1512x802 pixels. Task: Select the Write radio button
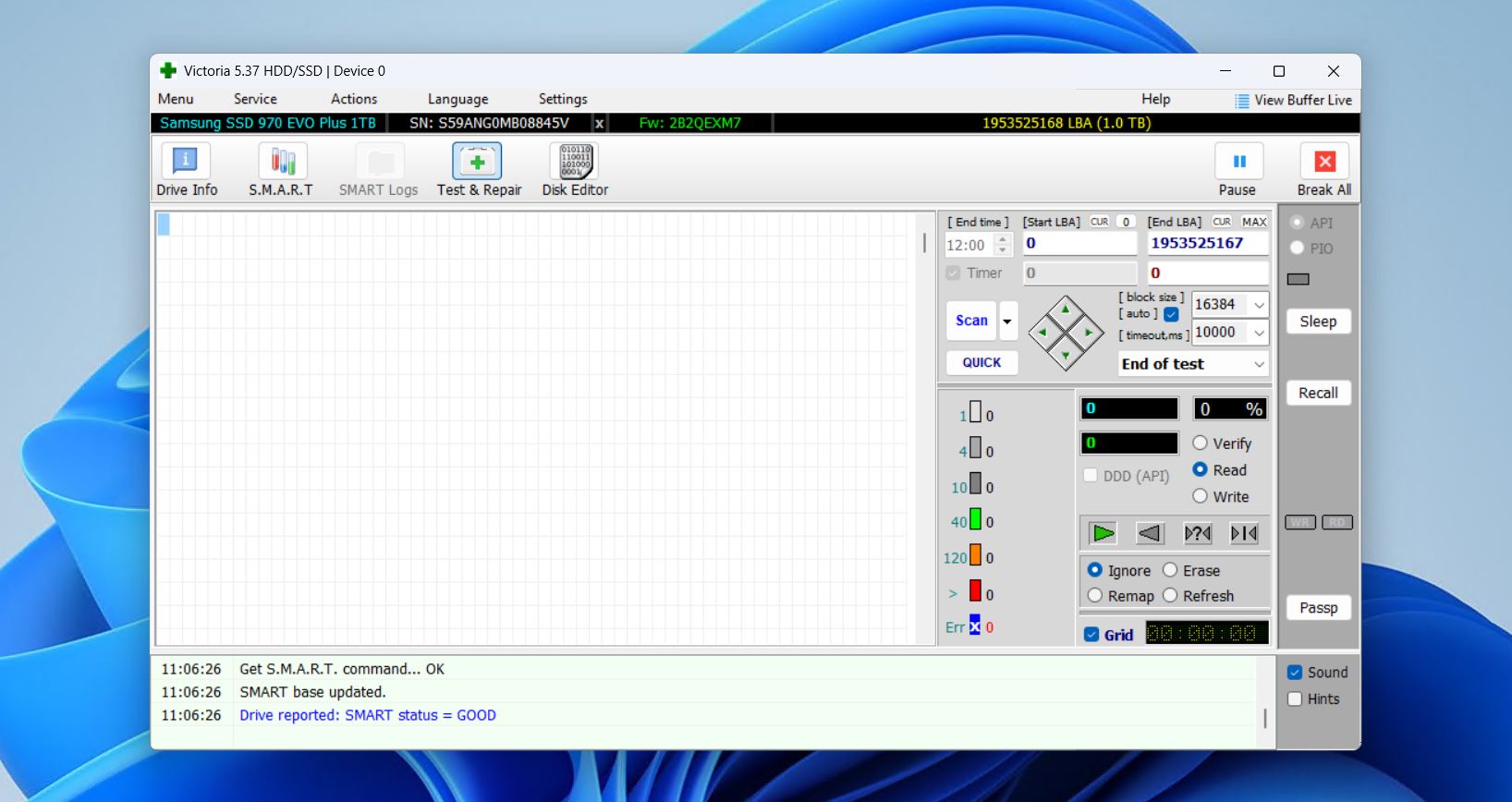(1200, 496)
